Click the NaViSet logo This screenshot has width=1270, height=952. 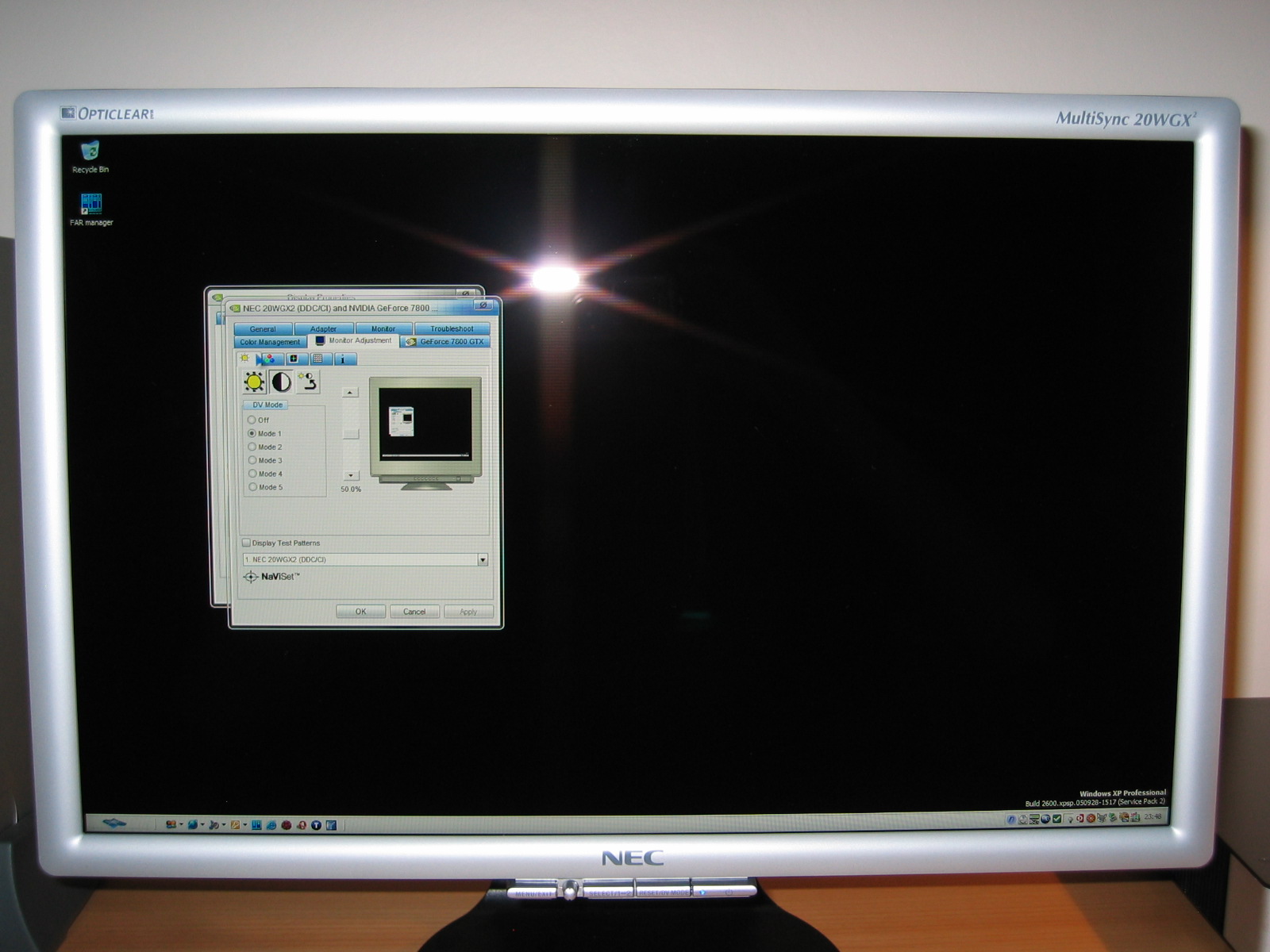click(271, 577)
